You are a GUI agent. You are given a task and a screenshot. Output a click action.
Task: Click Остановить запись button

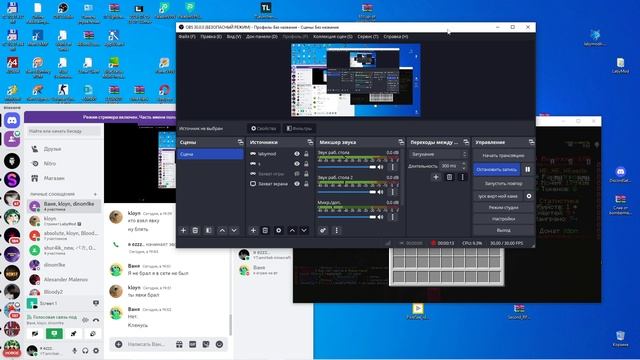(x=497, y=169)
